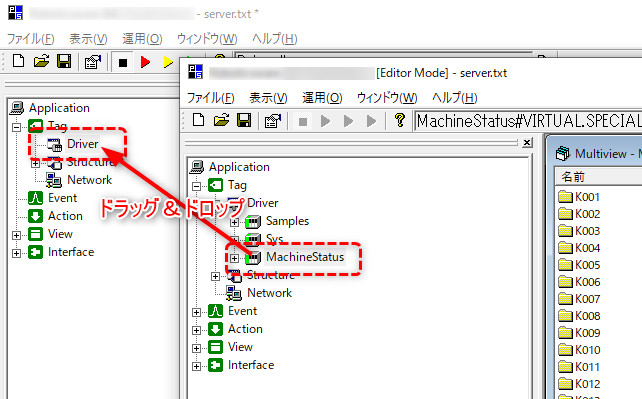Open 運用(O) menu in Editor Mode window
Image resolution: width=642 pixels, height=399 pixels.
322,98
